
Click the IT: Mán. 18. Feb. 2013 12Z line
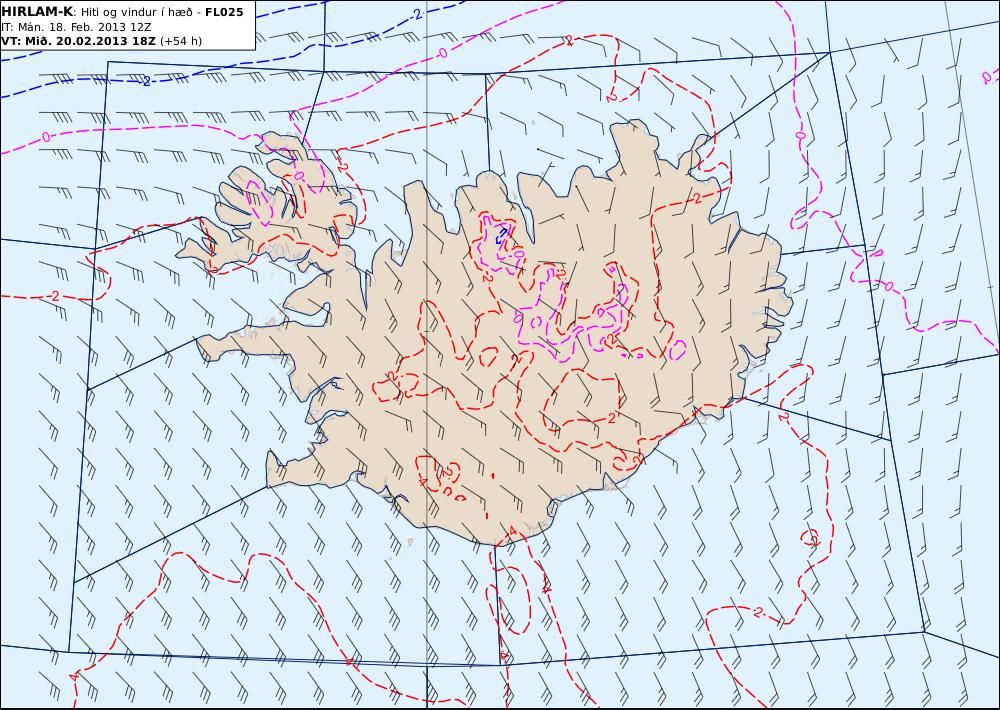click(x=76, y=27)
